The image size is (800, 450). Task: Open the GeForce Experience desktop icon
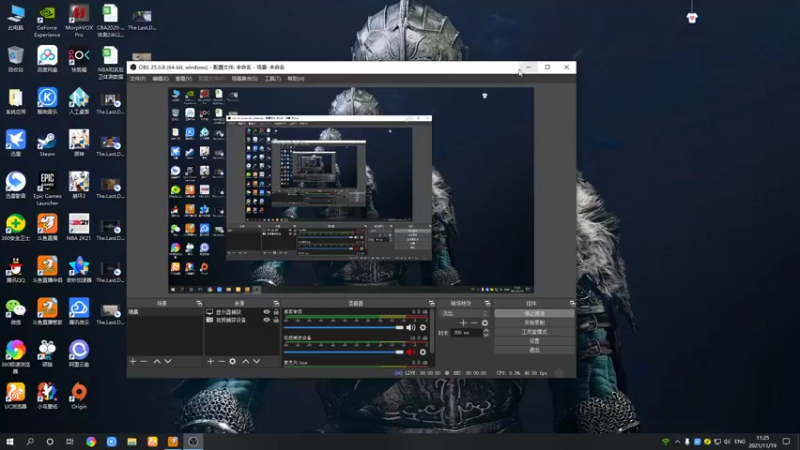click(47, 21)
